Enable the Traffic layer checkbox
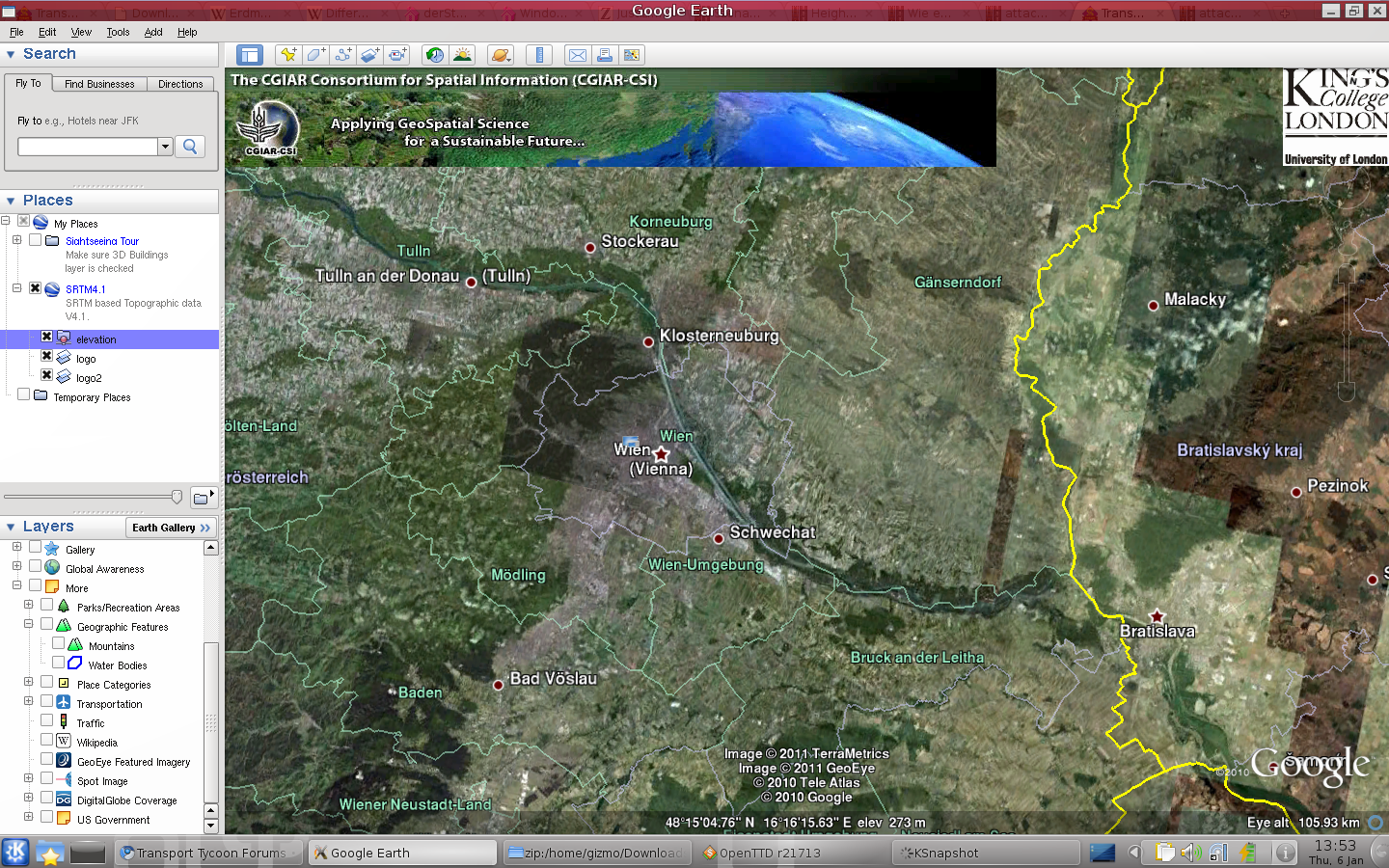The width and height of the screenshot is (1389, 868). pos(46,721)
